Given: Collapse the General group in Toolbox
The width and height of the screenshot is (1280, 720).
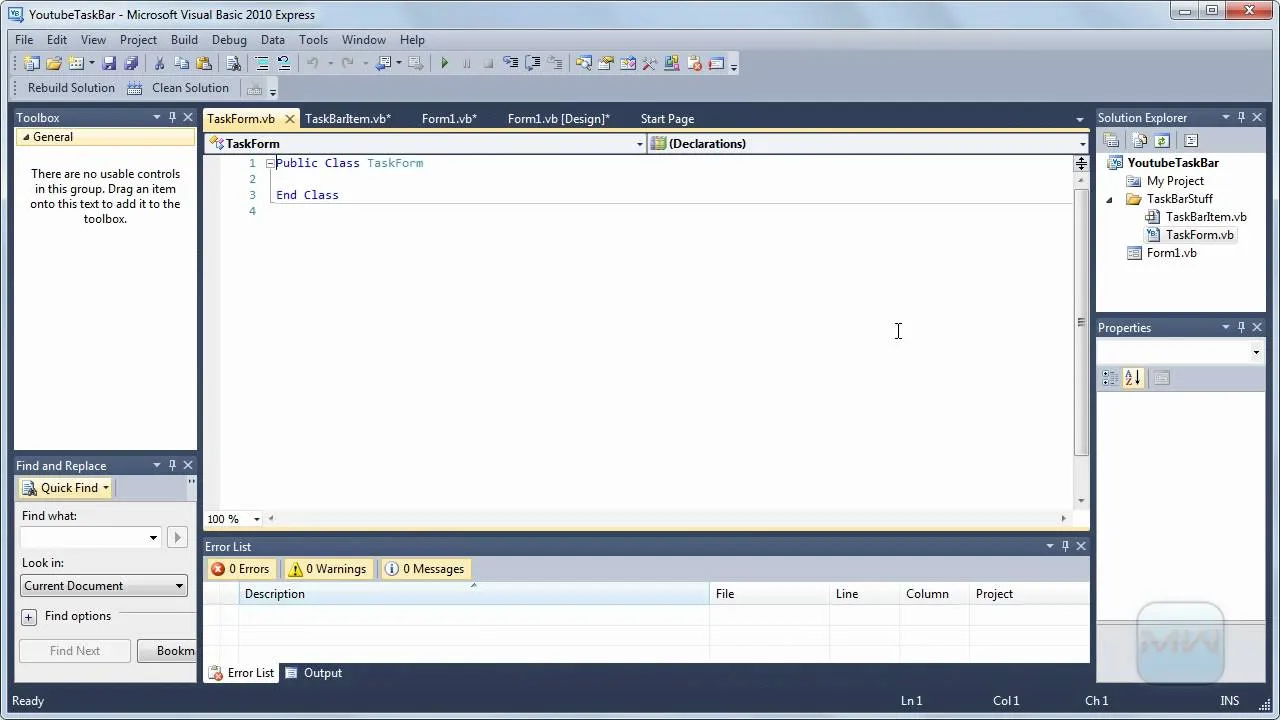Looking at the screenshot, I should [x=26, y=137].
